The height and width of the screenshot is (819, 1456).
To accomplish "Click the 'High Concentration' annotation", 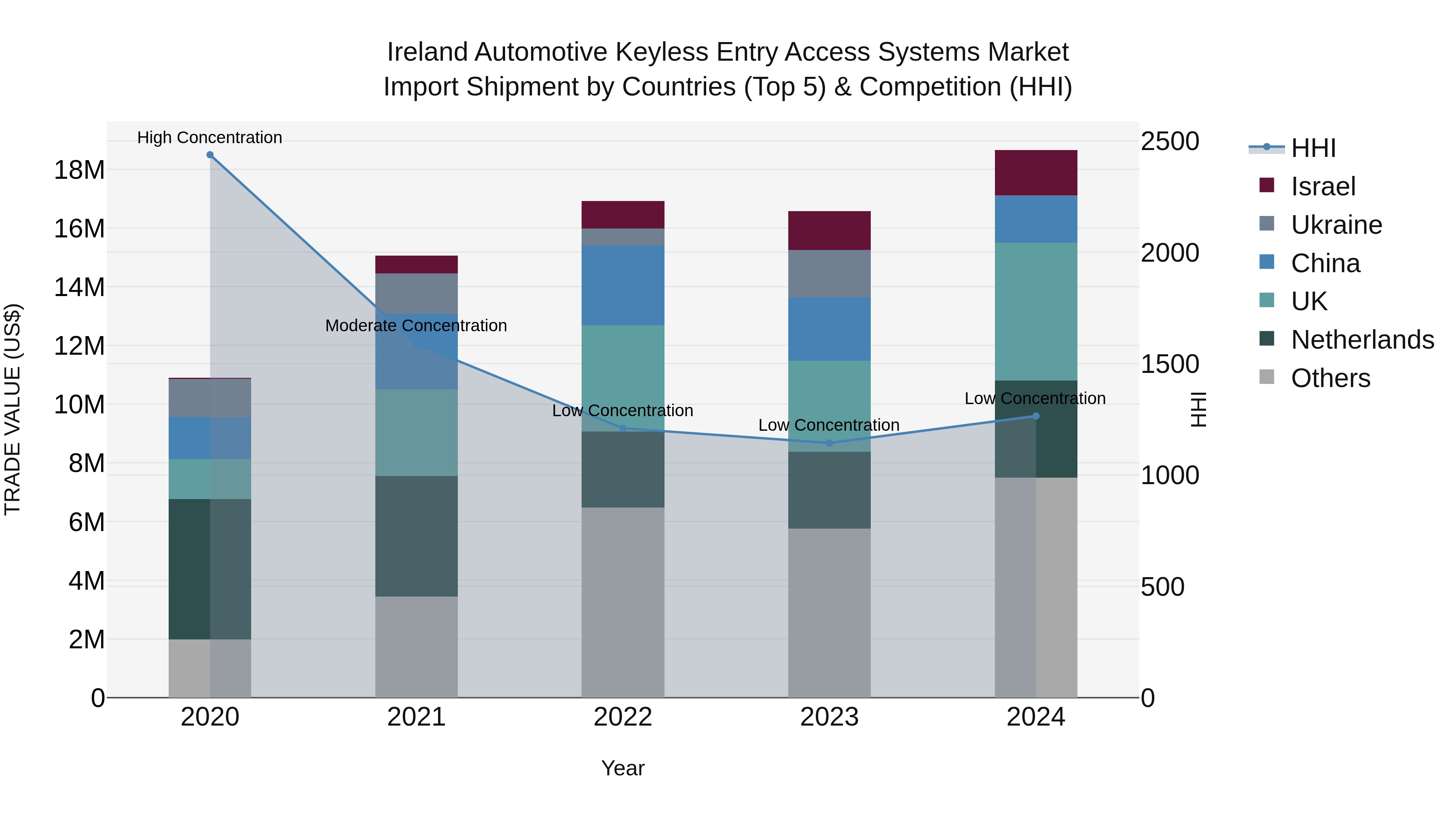I will click(x=210, y=138).
